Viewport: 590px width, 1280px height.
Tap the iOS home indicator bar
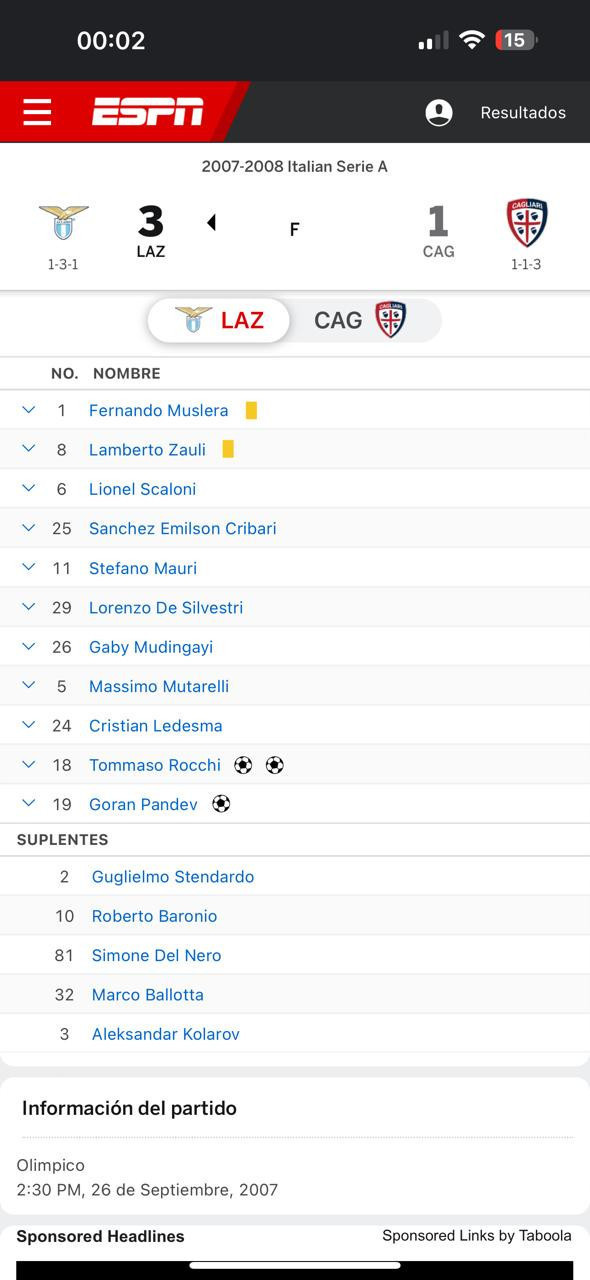295,1266
